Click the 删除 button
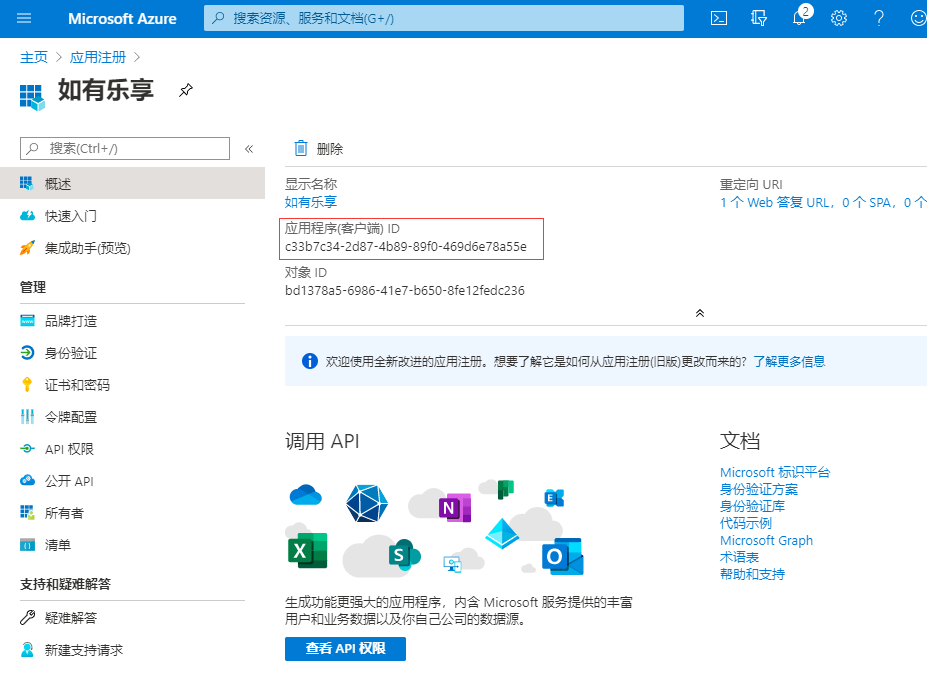This screenshot has height=676, width=927. 319,148
